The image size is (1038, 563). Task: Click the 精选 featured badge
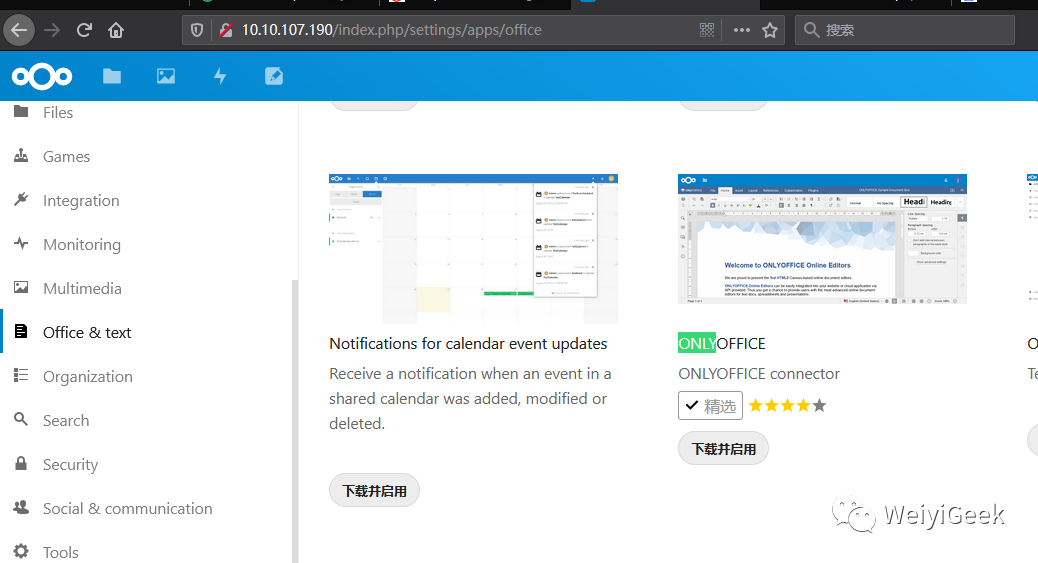(710, 406)
